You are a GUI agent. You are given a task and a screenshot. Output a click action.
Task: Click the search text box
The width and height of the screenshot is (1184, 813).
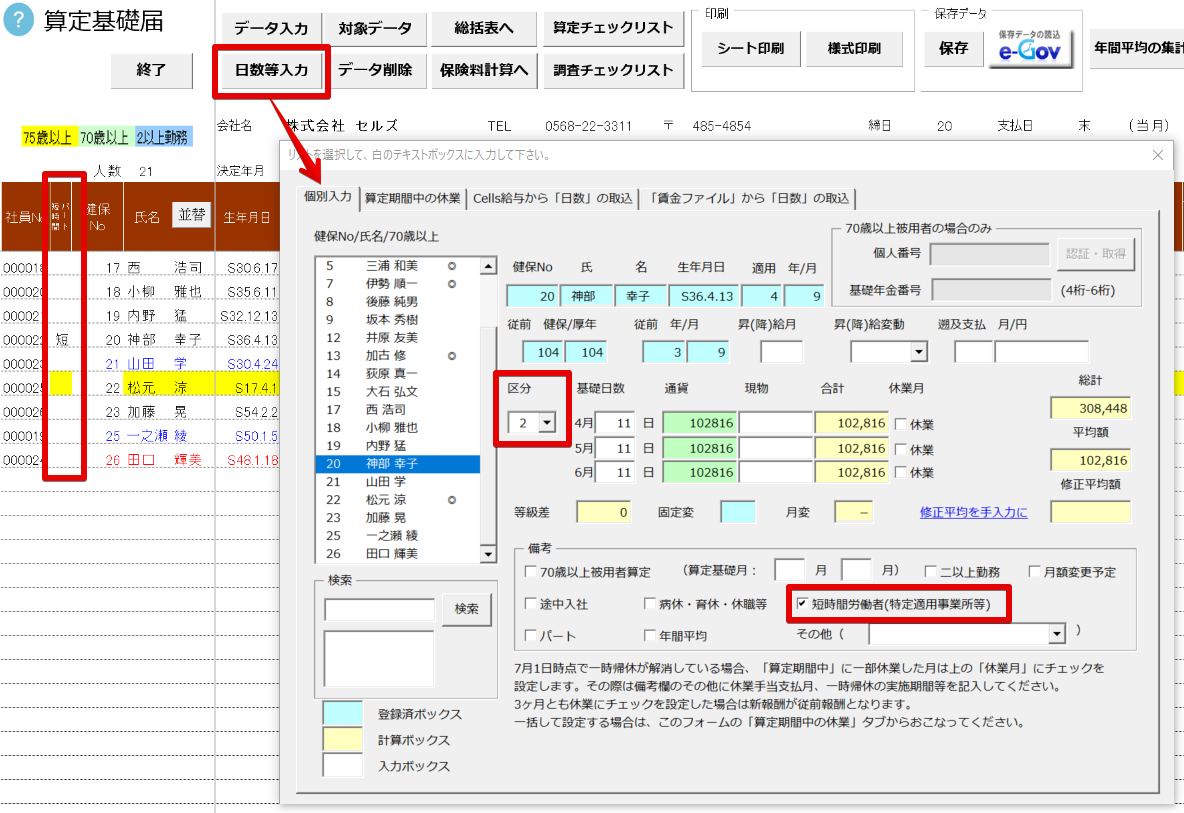pyautogui.click(x=379, y=610)
